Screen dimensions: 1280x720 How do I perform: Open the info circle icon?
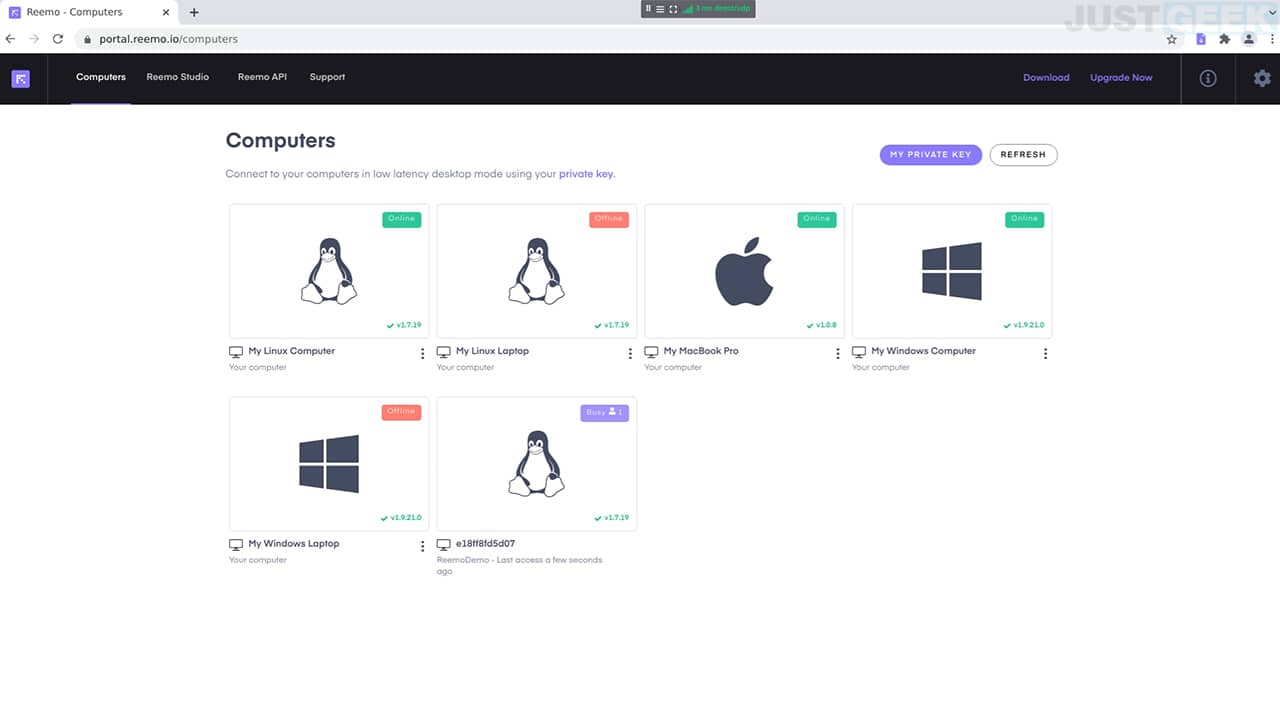[x=1208, y=78]
